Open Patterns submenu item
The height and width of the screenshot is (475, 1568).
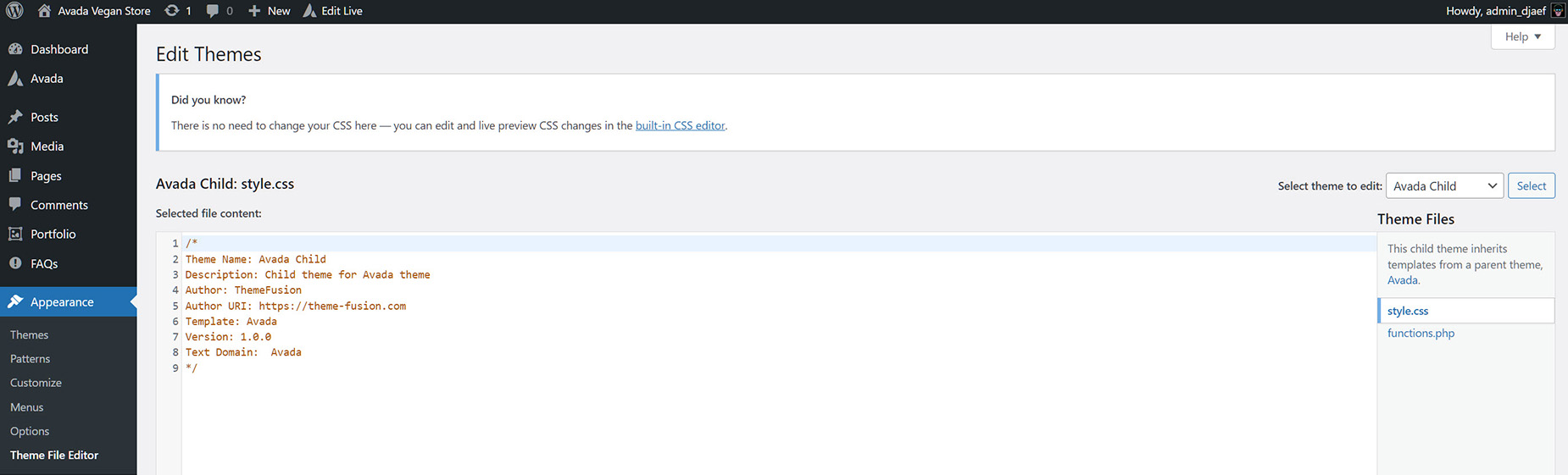pos(30,358)
